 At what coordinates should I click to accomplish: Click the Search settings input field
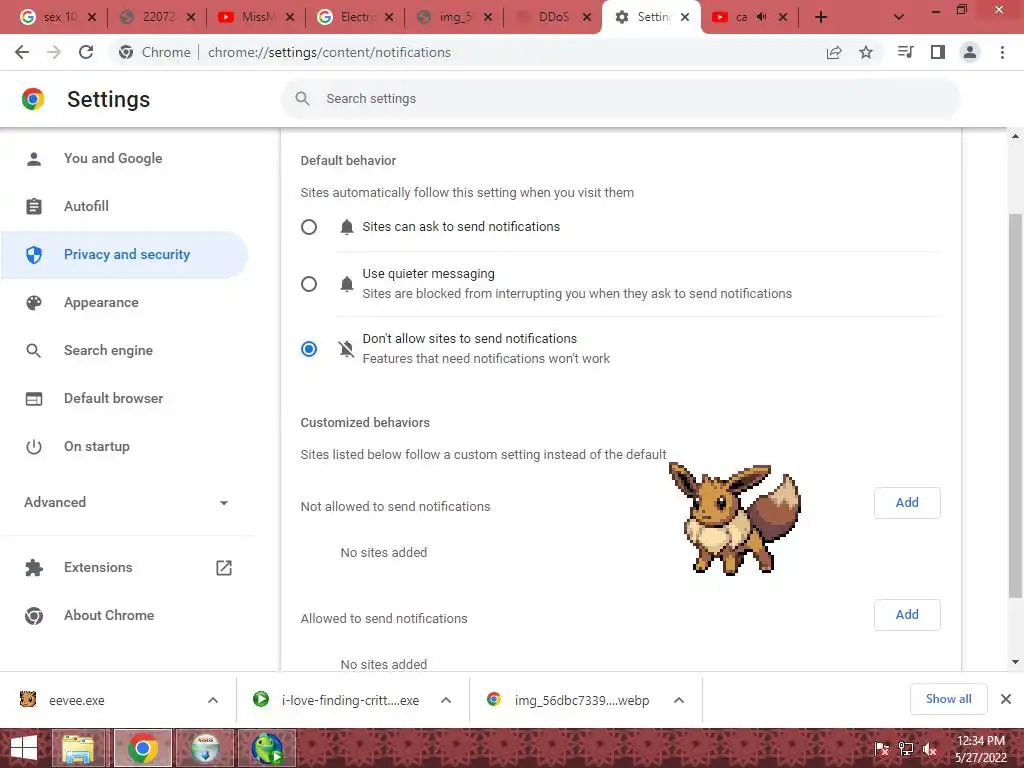(x=620, y=99)
